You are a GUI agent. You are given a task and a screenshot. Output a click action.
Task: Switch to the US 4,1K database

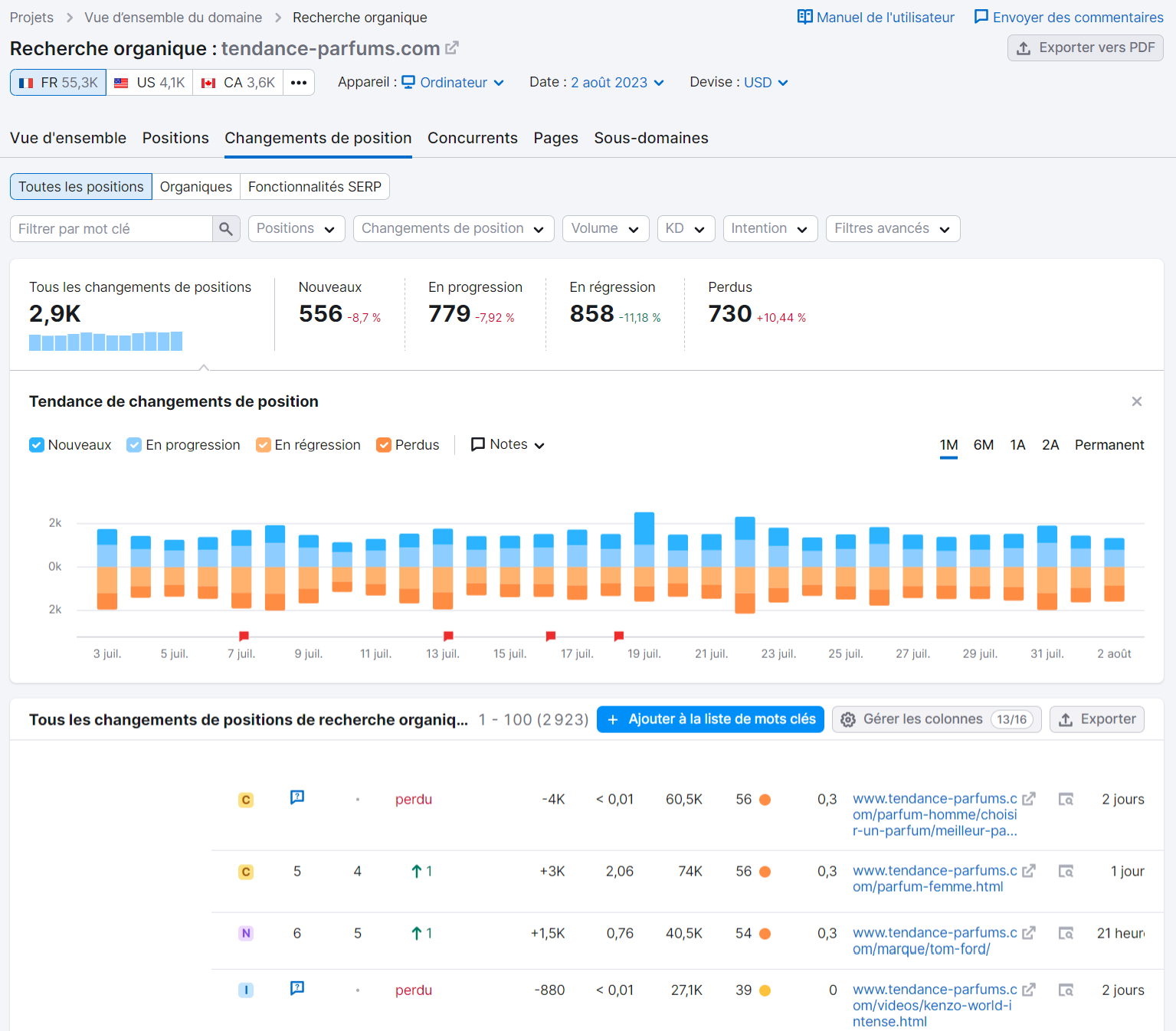point(149,82)
